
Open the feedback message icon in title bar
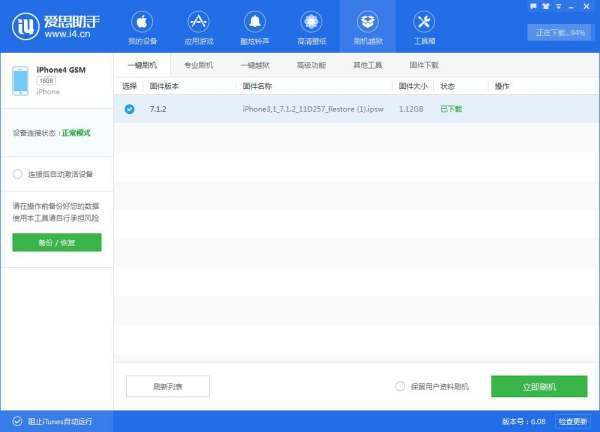point(533,6)
